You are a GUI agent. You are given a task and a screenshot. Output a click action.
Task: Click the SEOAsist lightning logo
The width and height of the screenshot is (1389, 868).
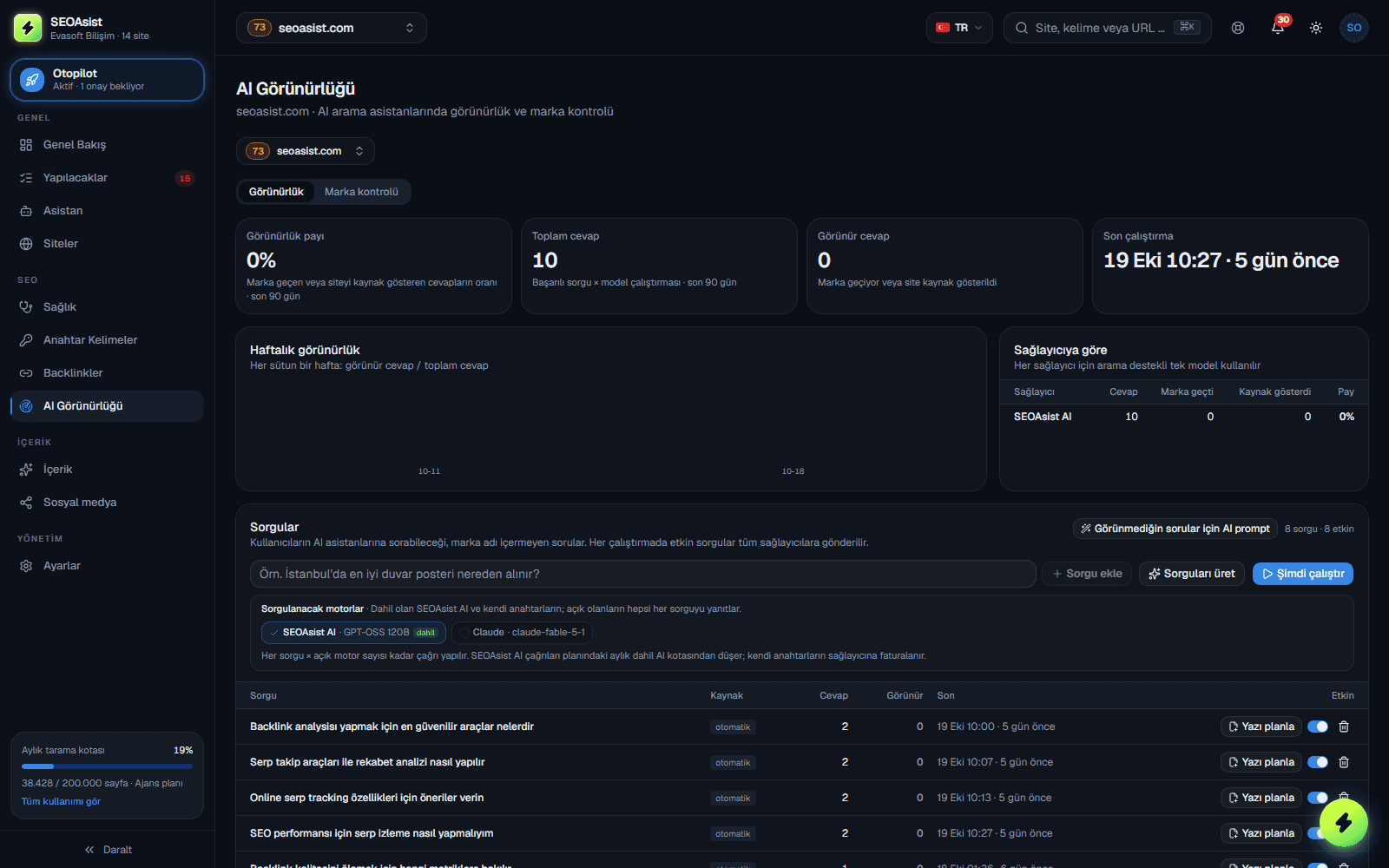coord(28,28)
